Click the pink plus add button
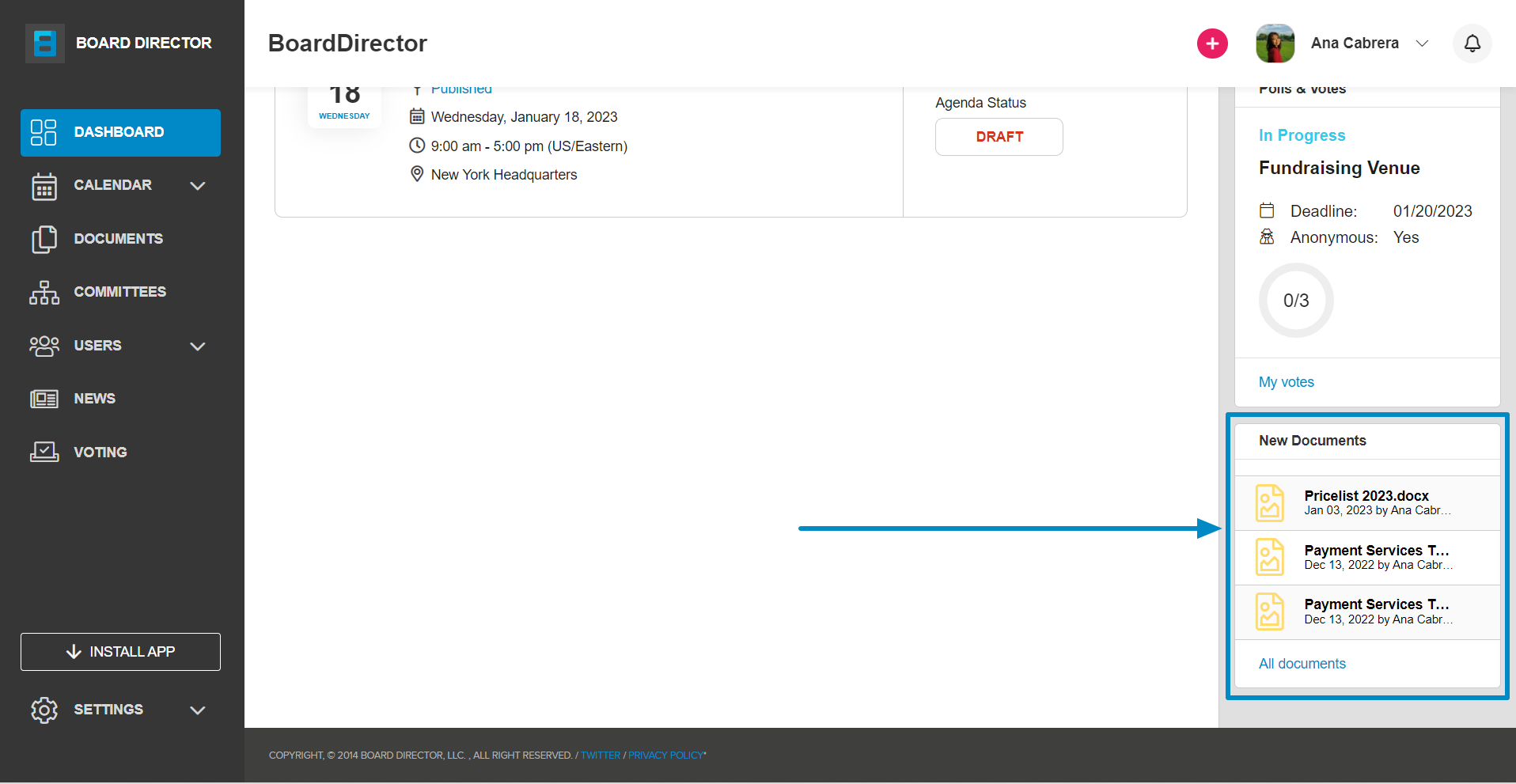Viewport: 1516px width, 784px height. [x=1212, y=44]
